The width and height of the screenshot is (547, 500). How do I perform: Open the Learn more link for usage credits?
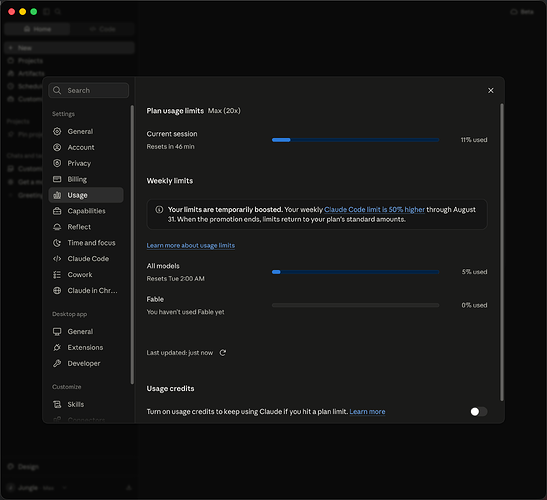pos(367,412)
